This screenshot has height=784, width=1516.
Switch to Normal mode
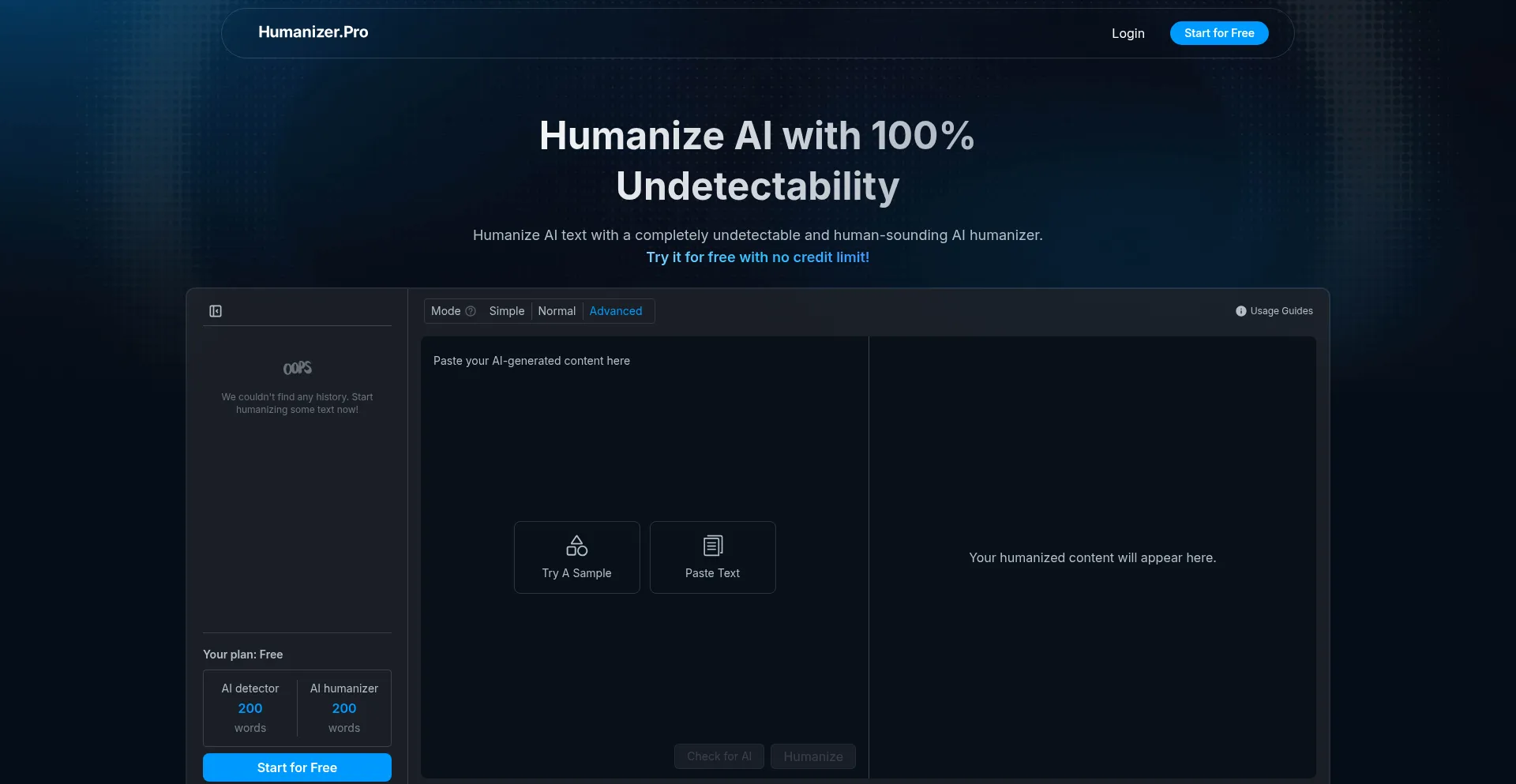557,311
